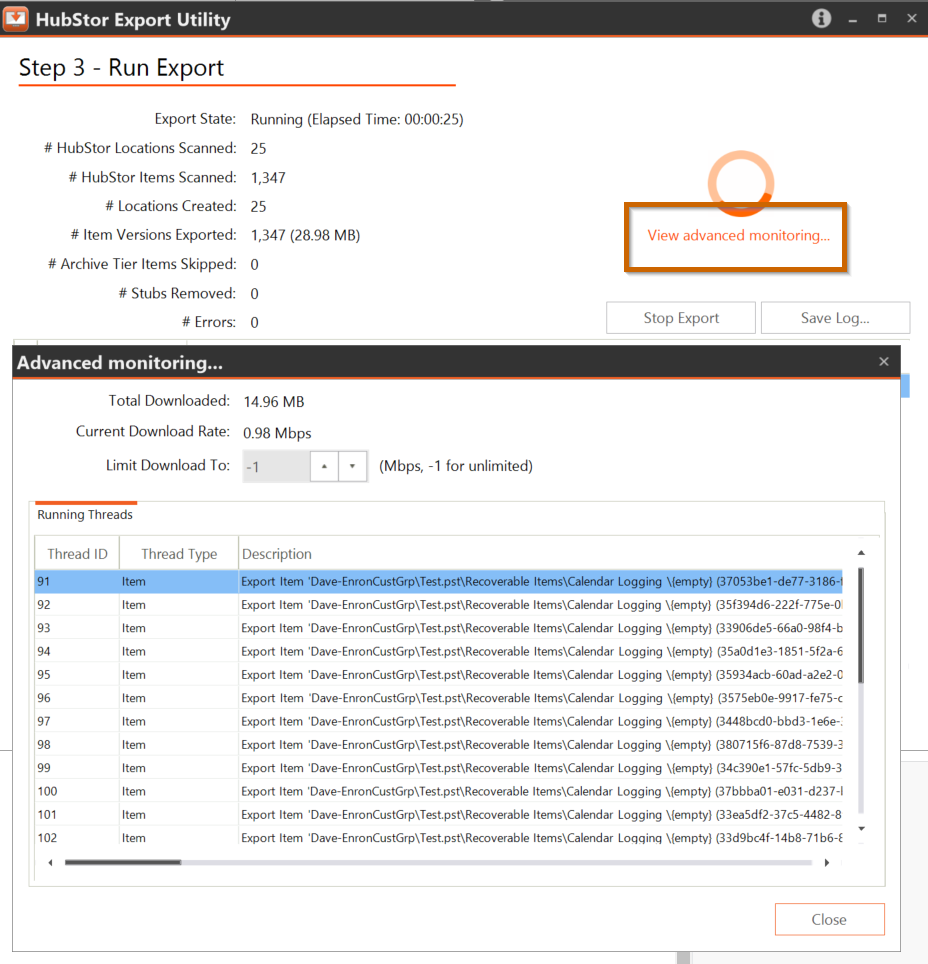
Task: Click HubStor Items Scanned value 1,347
Action: coord(268,178)
